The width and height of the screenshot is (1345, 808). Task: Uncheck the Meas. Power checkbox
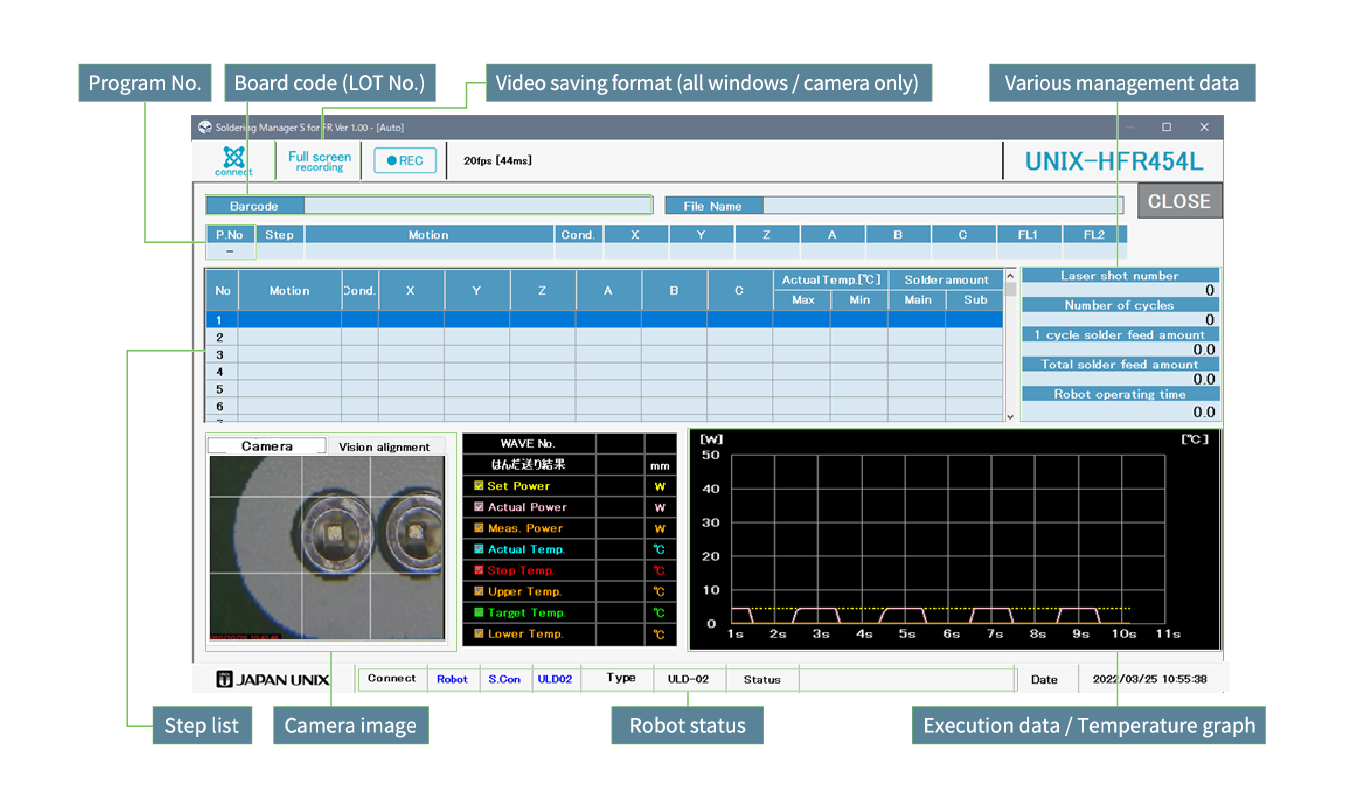479,528
